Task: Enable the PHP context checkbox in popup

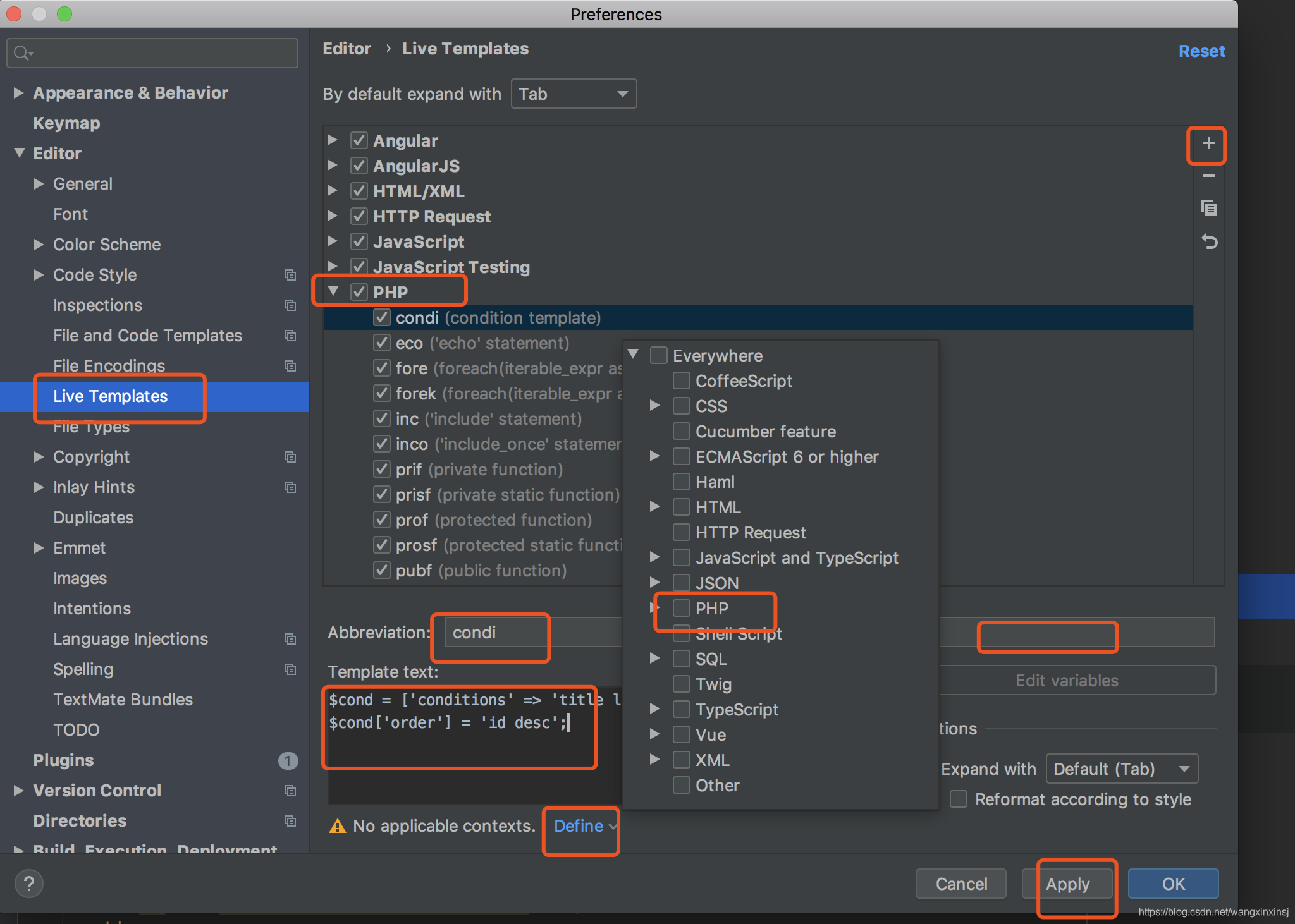Action: tap(681, 608)
